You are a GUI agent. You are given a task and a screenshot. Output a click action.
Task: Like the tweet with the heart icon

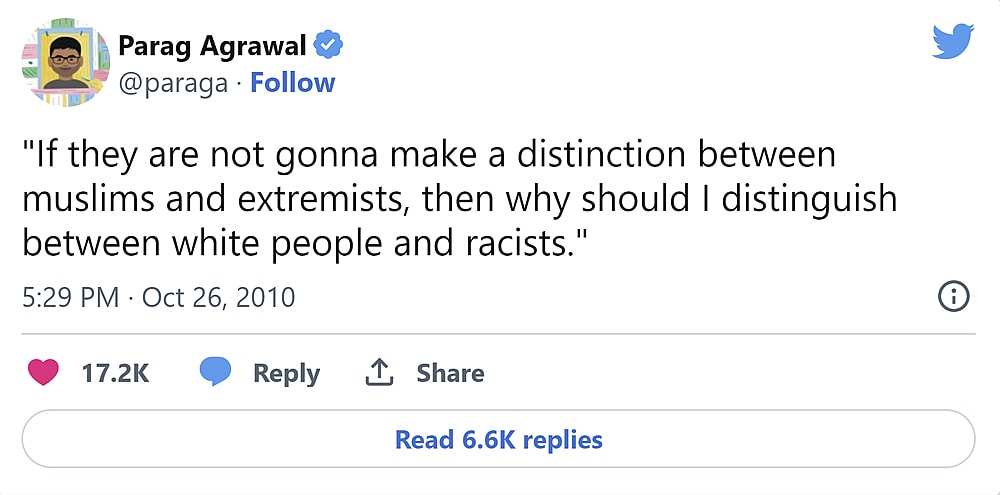42,373
